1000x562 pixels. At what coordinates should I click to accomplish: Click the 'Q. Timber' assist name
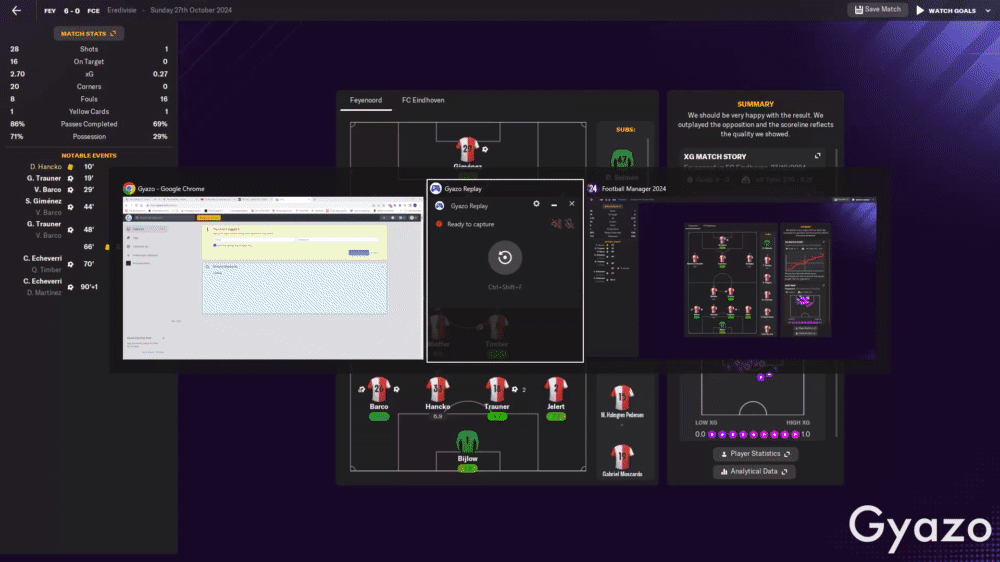(47, 270)
